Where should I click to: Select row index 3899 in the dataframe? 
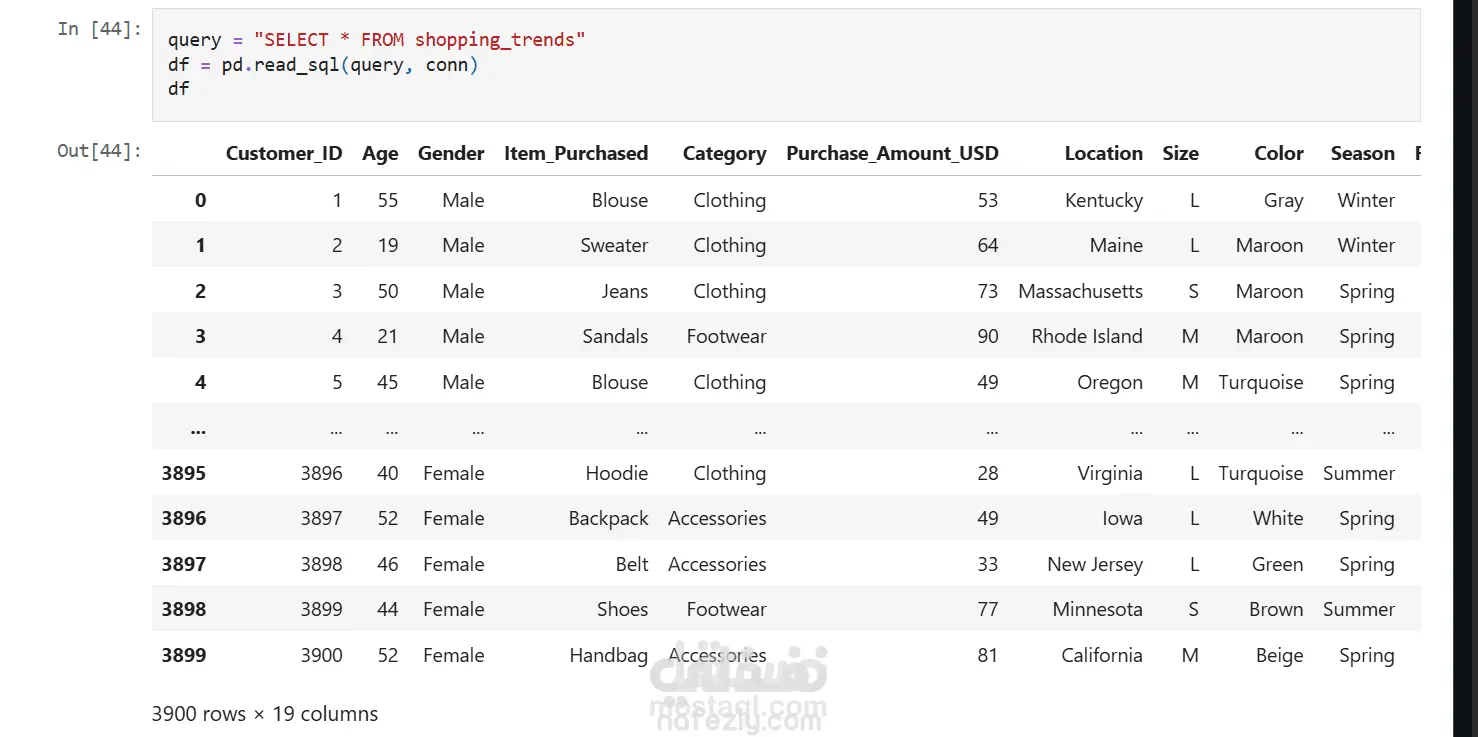point(184,655)
